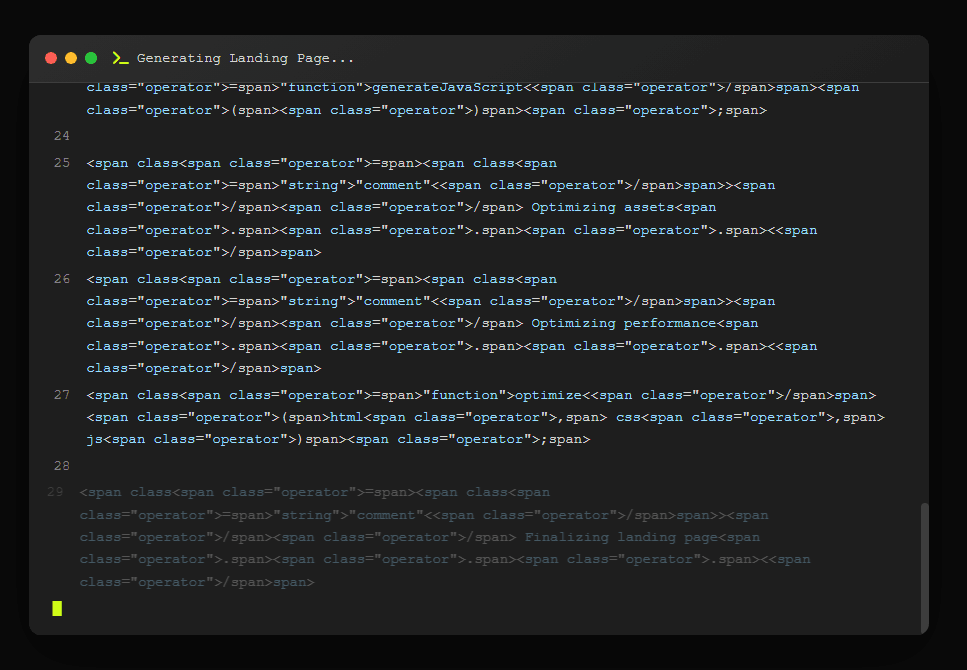This screenshot has width=967, height=670.
Task: Select the "Generating Landing Page..." title text
Action: [x=245, y=58]
